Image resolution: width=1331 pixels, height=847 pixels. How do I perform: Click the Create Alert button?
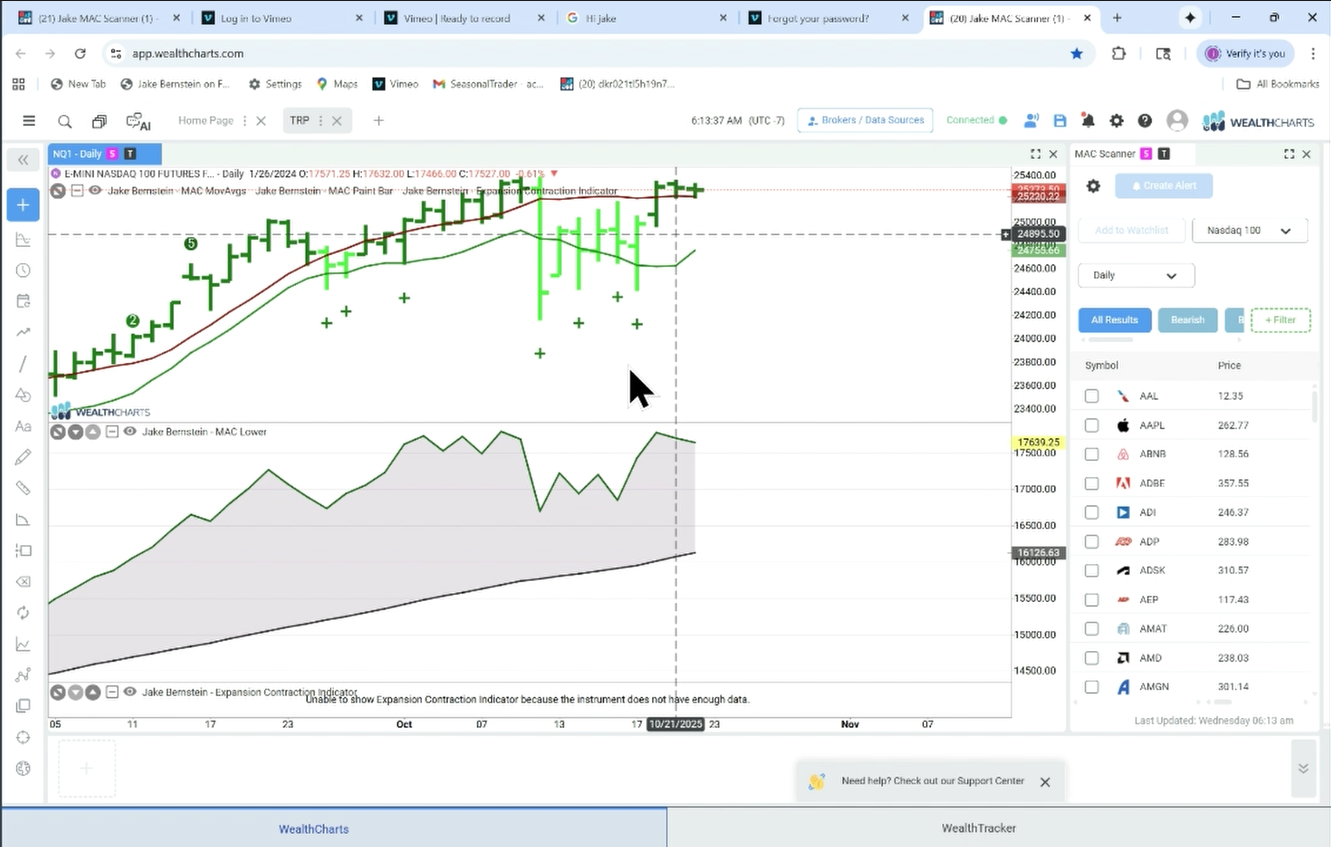(x=1164, y=186)
